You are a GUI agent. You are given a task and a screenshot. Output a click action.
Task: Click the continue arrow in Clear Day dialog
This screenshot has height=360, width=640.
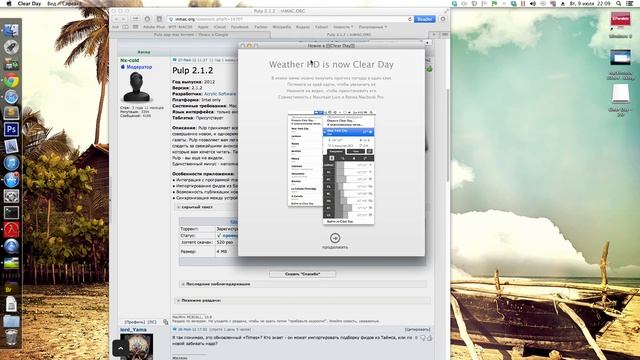click(335, 238)
